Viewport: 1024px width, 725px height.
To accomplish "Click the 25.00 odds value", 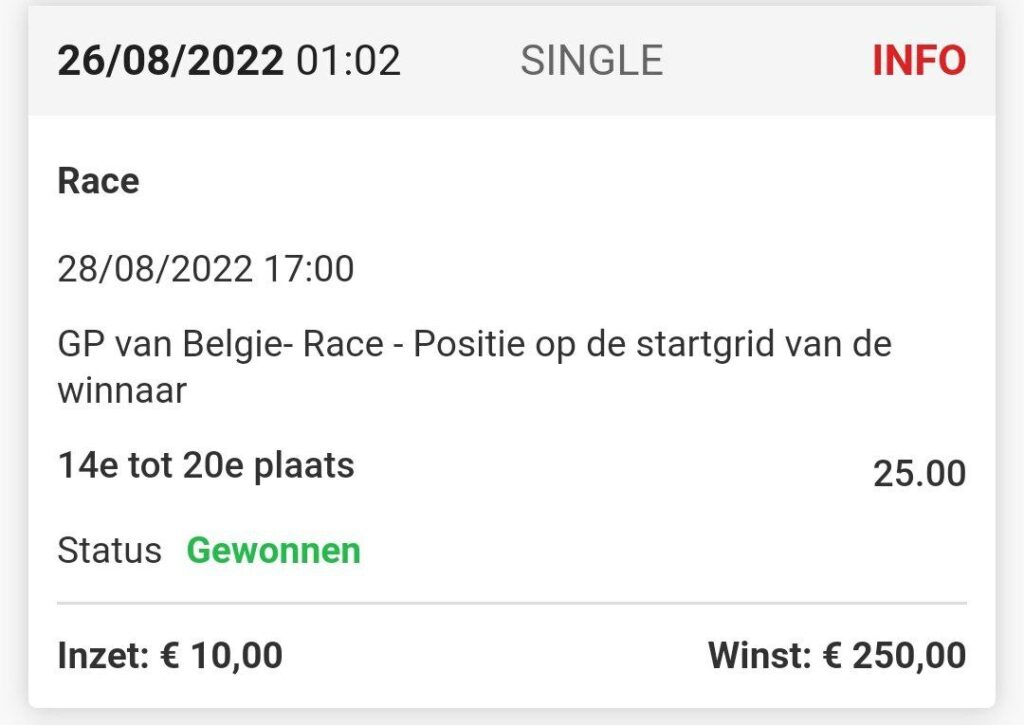I will tap(919, 473).
